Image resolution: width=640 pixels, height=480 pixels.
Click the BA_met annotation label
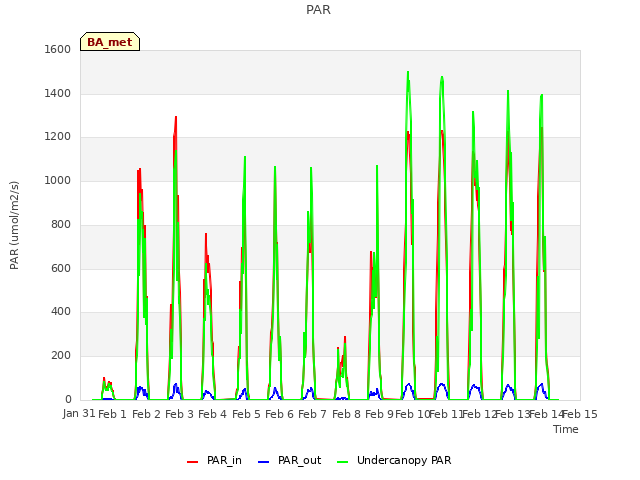(x=110, y=42)
